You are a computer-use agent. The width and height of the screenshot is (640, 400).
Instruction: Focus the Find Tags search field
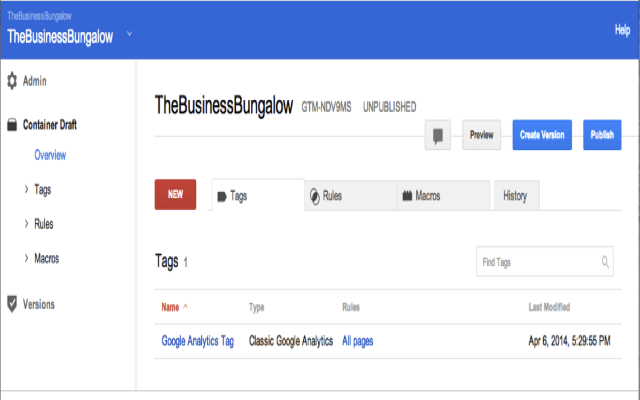click(x=538, y=263)
